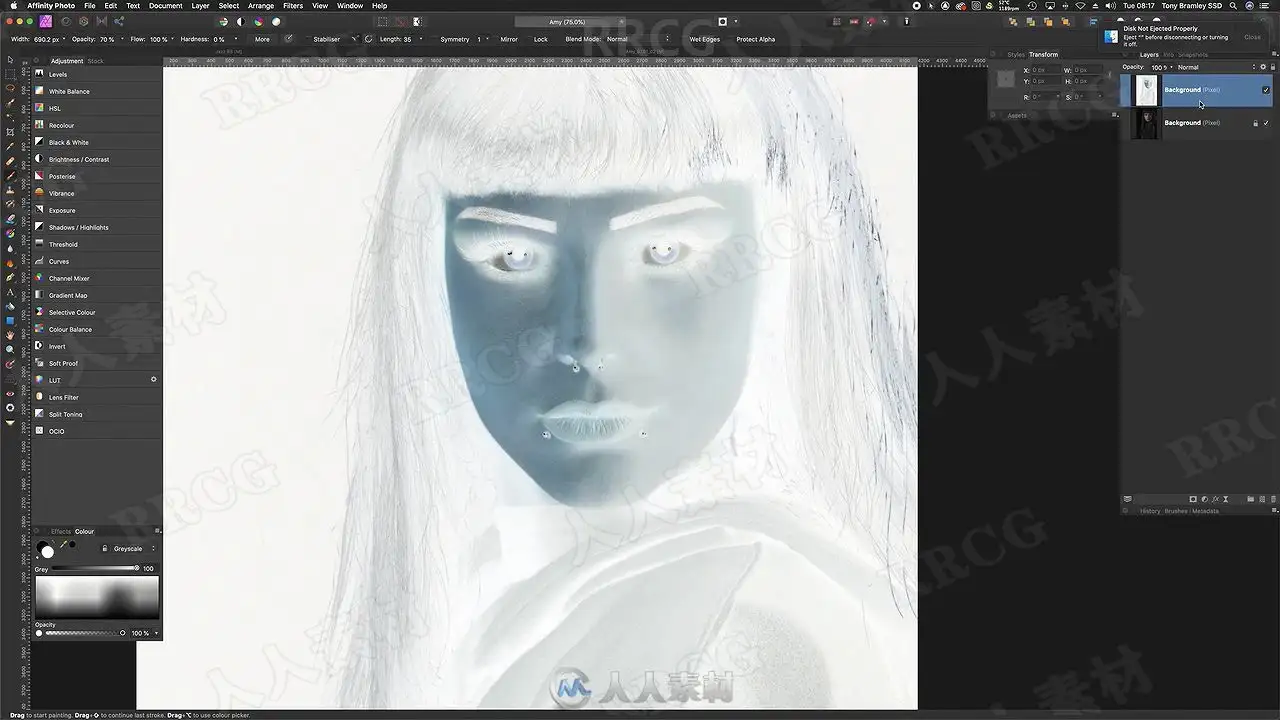Apply Auto Levels from toolbar
This screenshot has height=720, width=1280.
point(223,21)
